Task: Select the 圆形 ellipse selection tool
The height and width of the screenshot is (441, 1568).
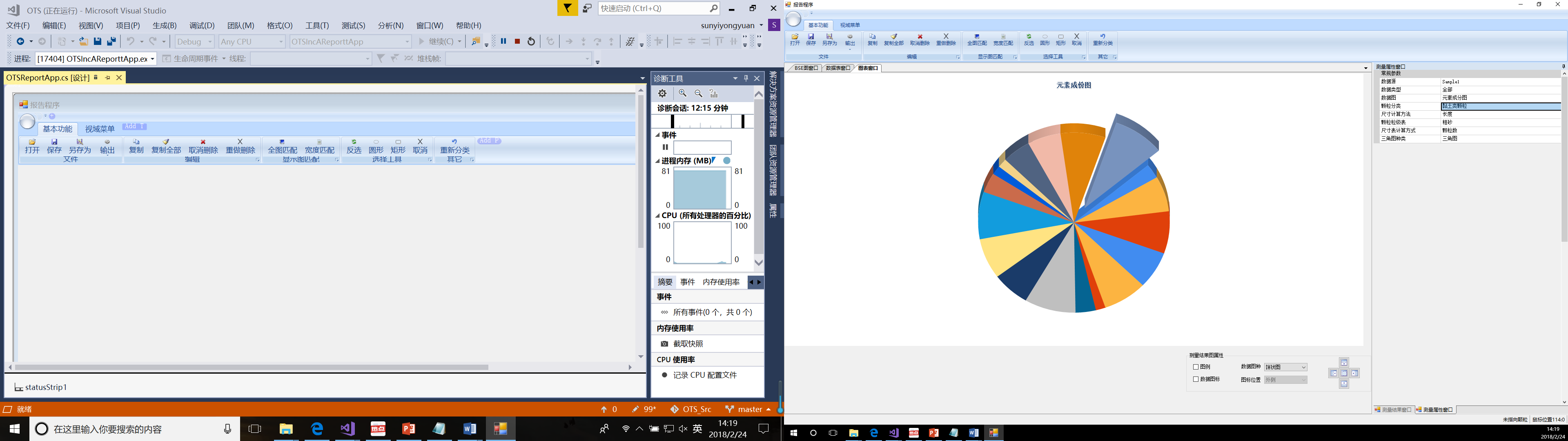Action: click(x=1045, y=37)
